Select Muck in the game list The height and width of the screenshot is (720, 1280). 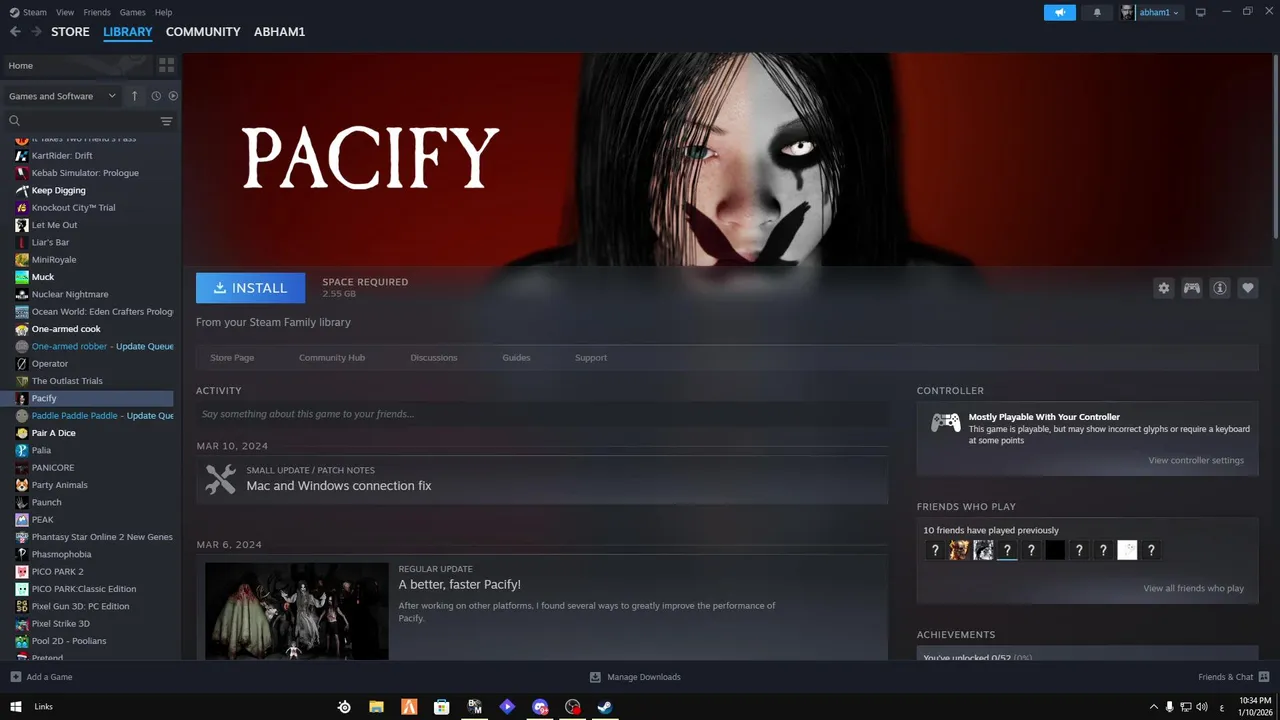(43, 277)
